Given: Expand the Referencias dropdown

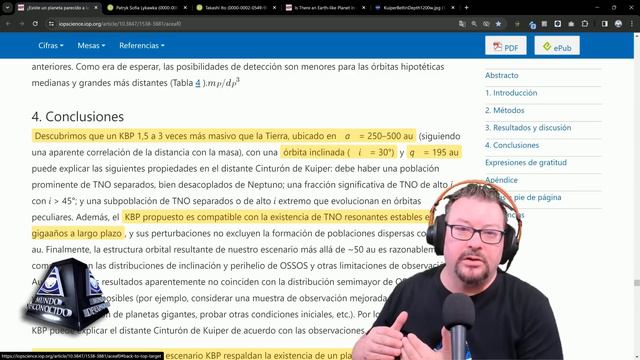Looking at the screenshot, I should [x=142, y=45].
